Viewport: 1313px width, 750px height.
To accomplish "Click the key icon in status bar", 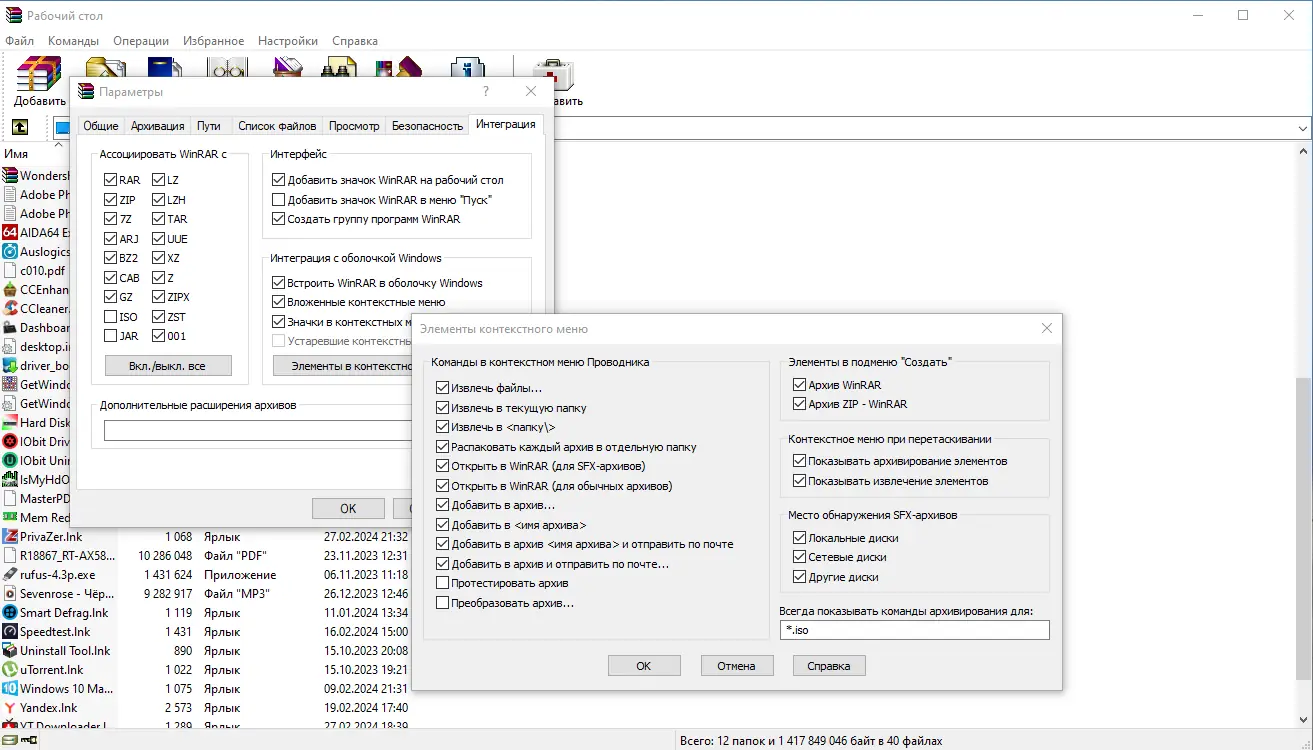I will [29, 741].
